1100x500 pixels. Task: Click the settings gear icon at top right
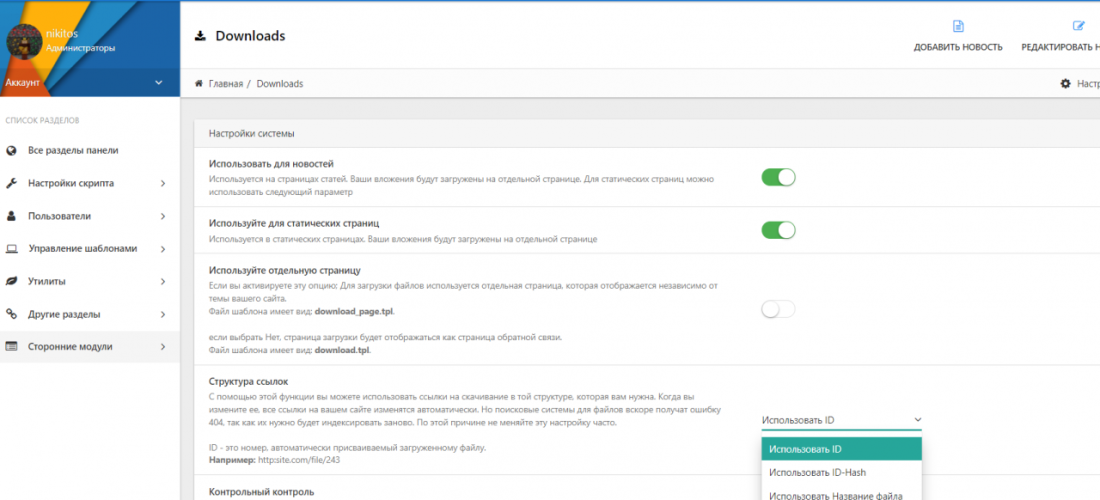pos(1065,84)
